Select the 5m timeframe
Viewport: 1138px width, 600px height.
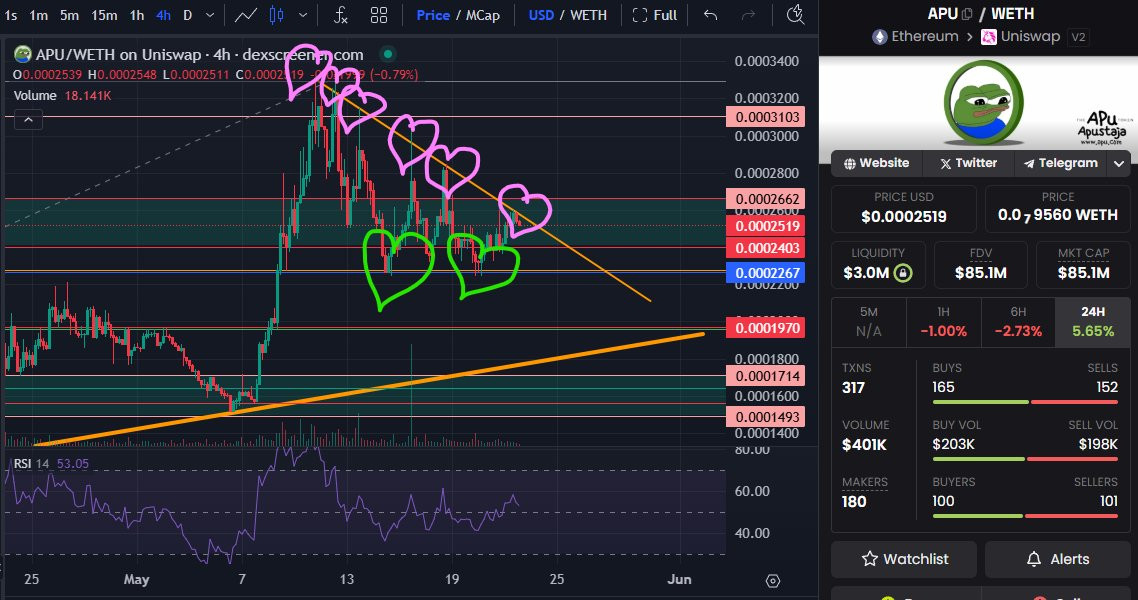tap(70, 15)
